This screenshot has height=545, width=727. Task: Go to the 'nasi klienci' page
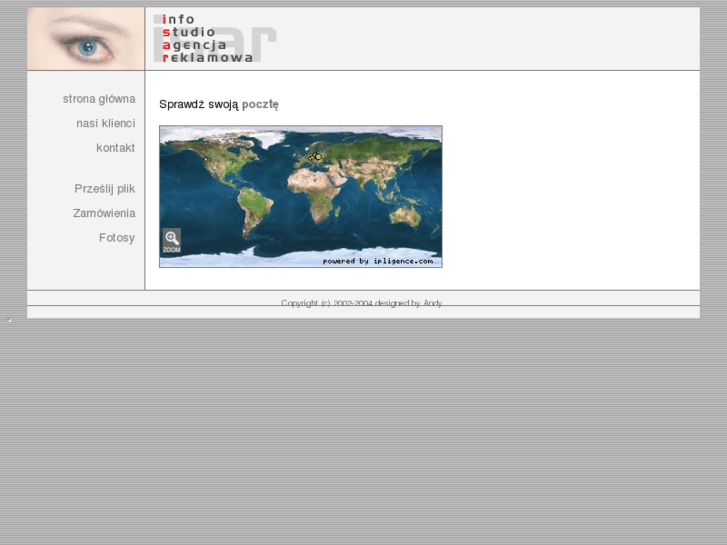(105, 123)
